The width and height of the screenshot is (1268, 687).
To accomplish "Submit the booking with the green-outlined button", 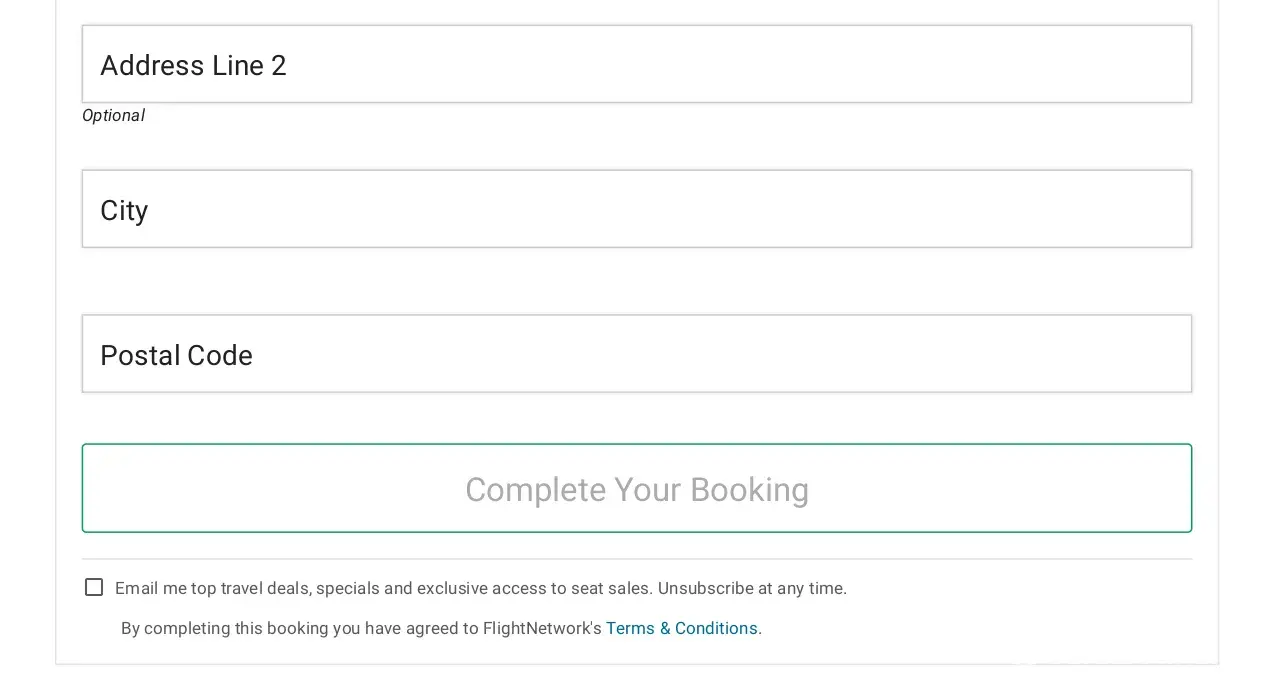I will point(636,489).
